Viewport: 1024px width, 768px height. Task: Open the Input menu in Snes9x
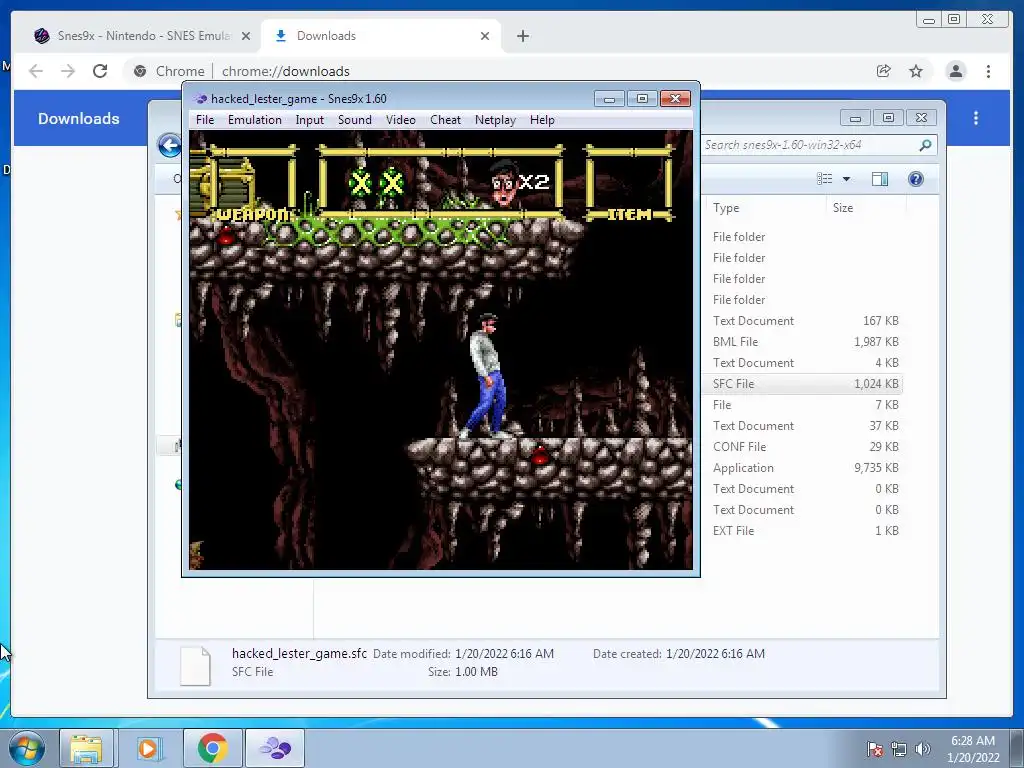[x=309, y=120]
